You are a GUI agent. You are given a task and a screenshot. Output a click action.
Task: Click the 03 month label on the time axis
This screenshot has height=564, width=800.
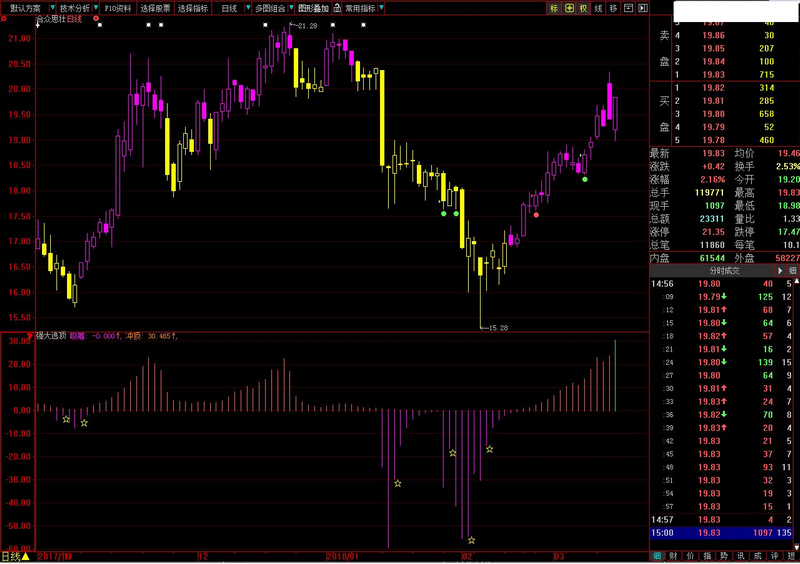click(559, 556)
